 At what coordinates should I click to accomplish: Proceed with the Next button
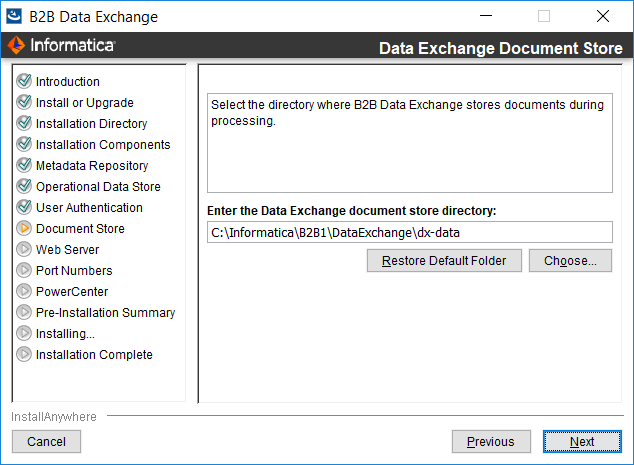(x=582, y=442)
